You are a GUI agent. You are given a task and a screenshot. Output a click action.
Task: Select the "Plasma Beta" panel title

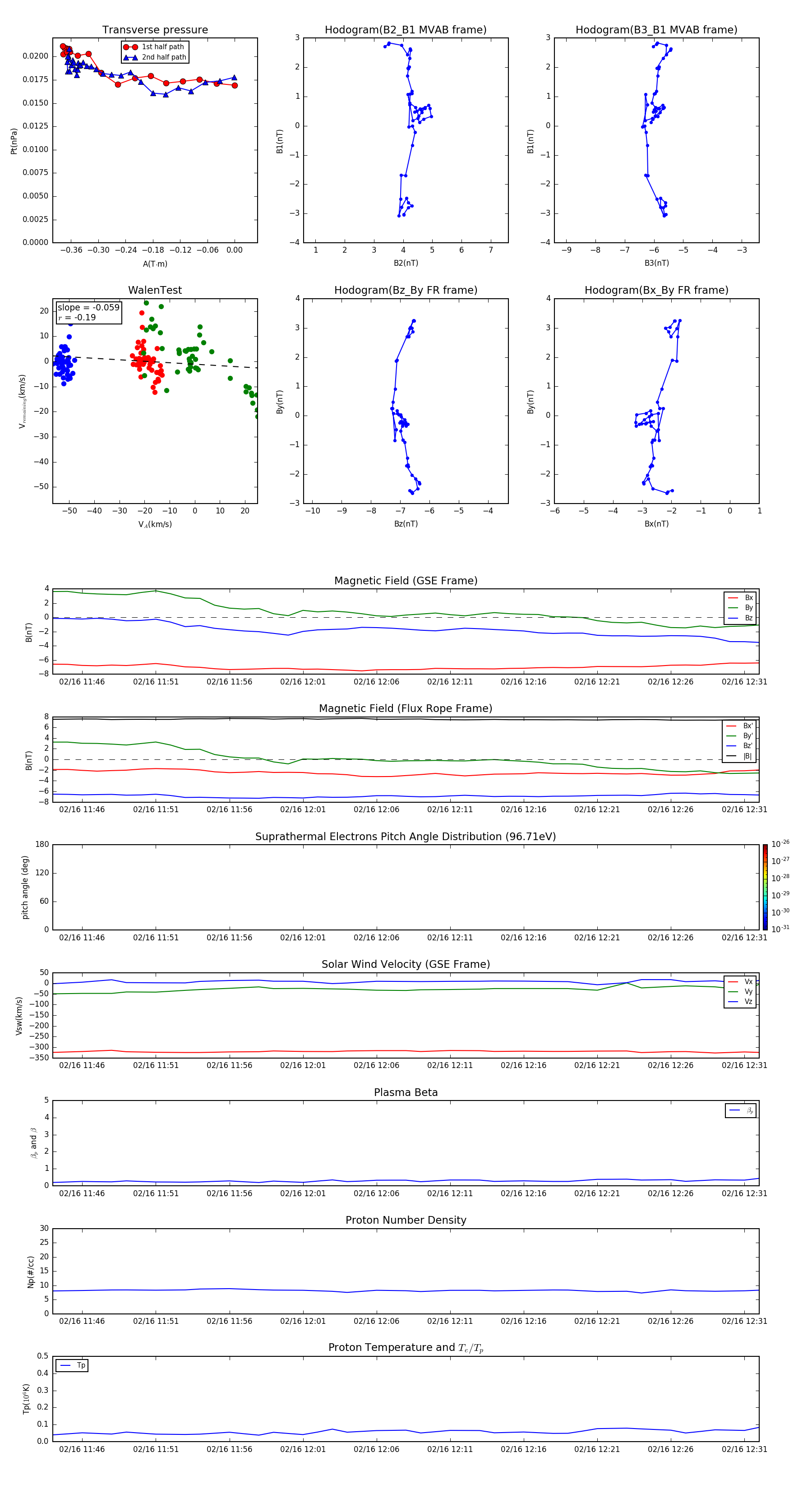406,1093
